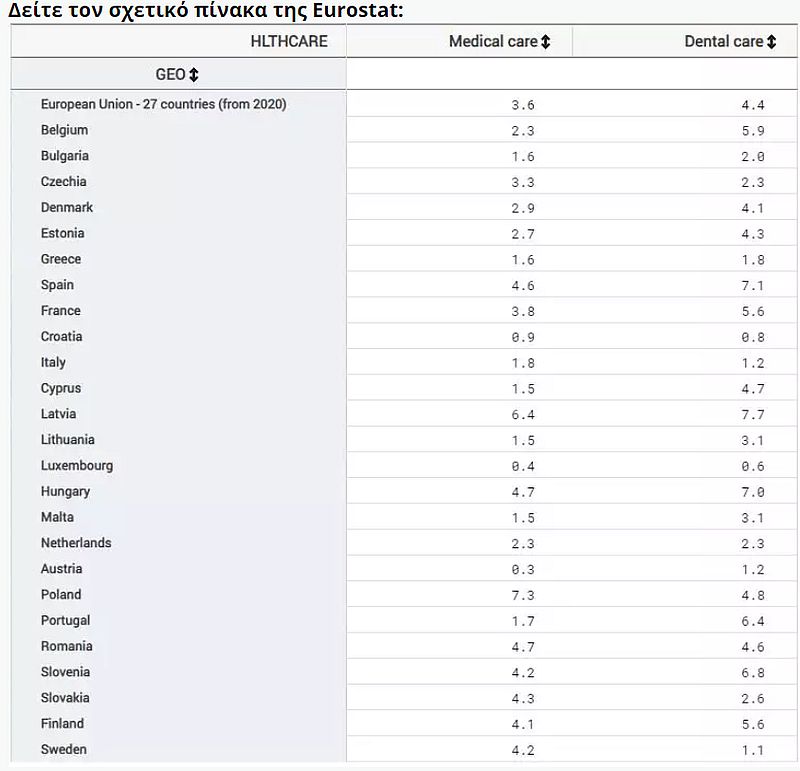Select the Sweden row label
This screenshot has width=800, height=771.
63,750
